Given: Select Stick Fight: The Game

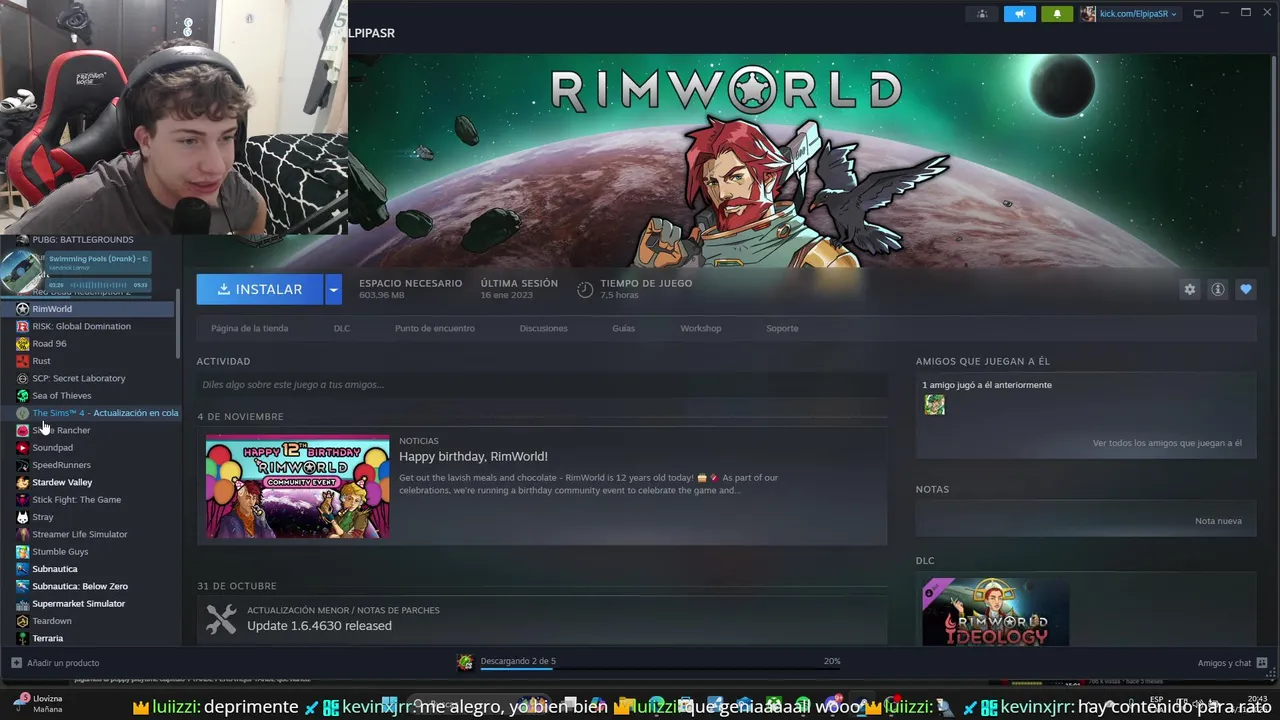Looking at the screenshot, I should coord(76,500).
